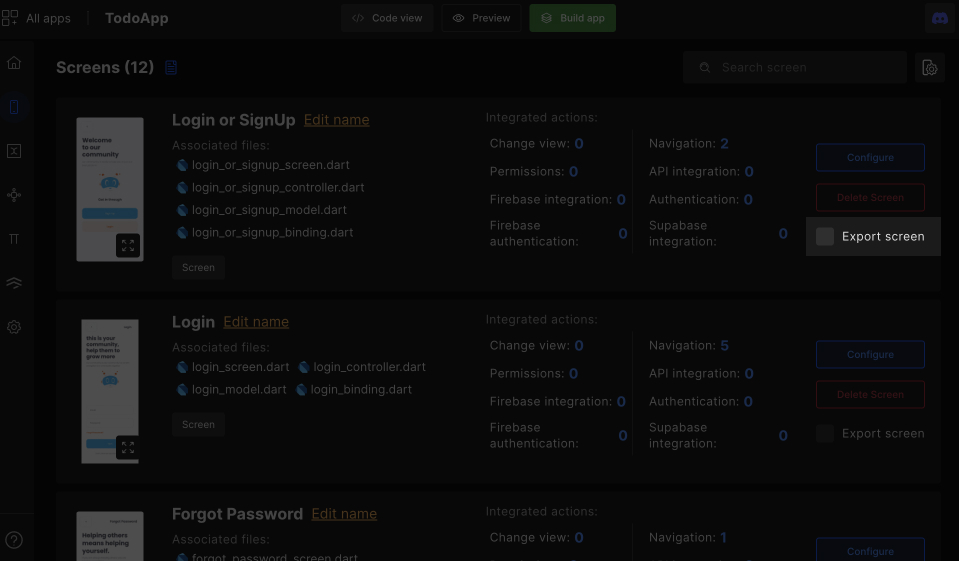This screenshot has width=959, height=561.
Task: Click document icon beside Screens (12)
Action: point(171,67)
